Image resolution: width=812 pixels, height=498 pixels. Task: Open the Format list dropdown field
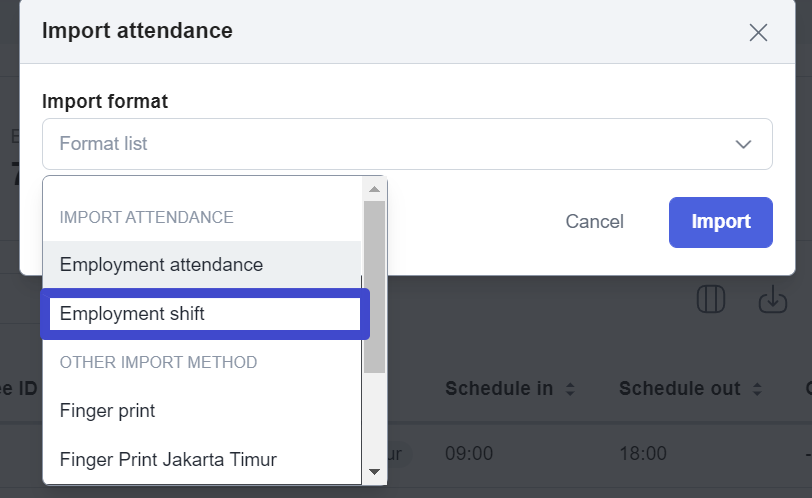407,144
